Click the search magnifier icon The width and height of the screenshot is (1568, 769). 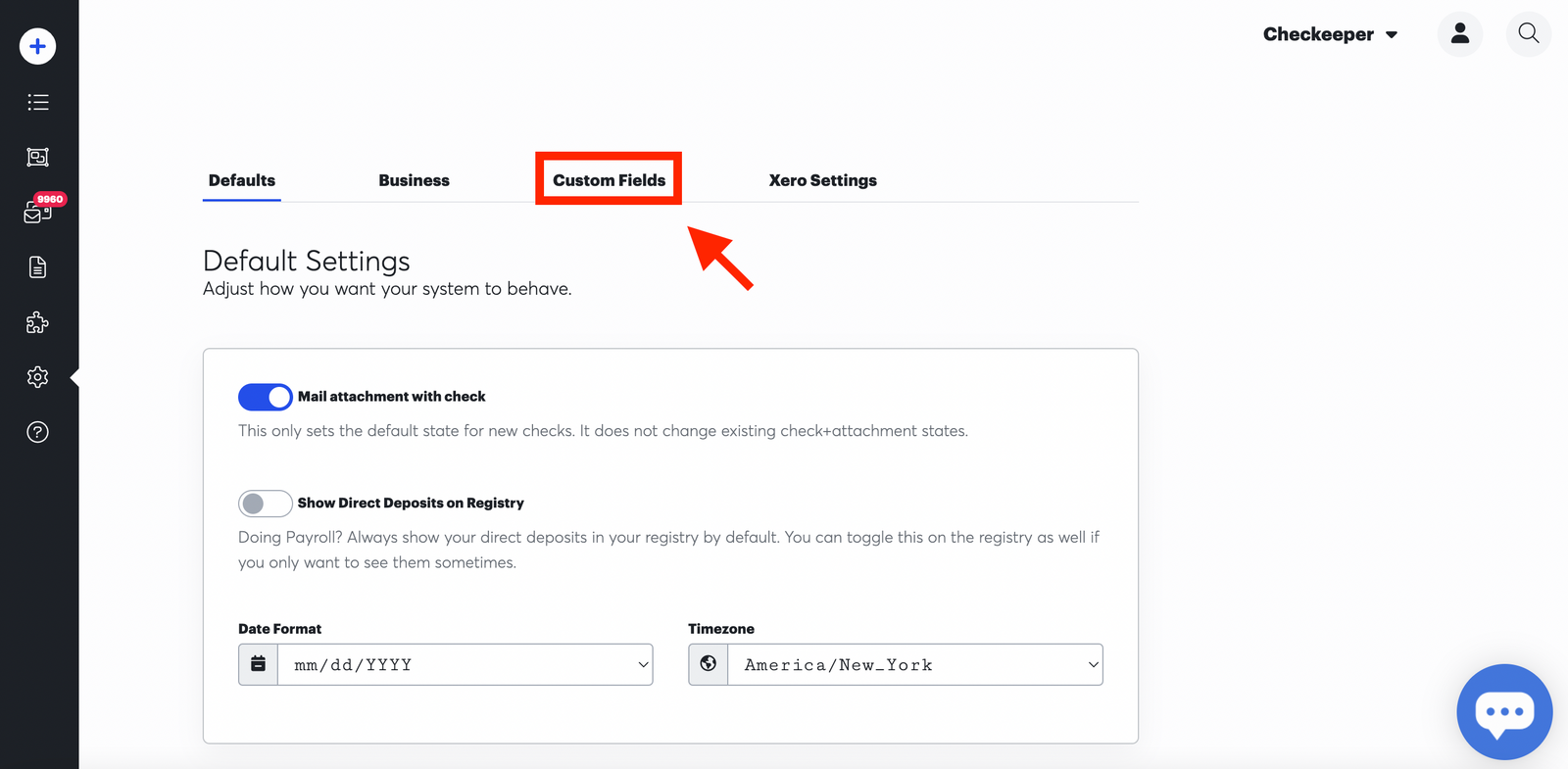pos(1528,33)
